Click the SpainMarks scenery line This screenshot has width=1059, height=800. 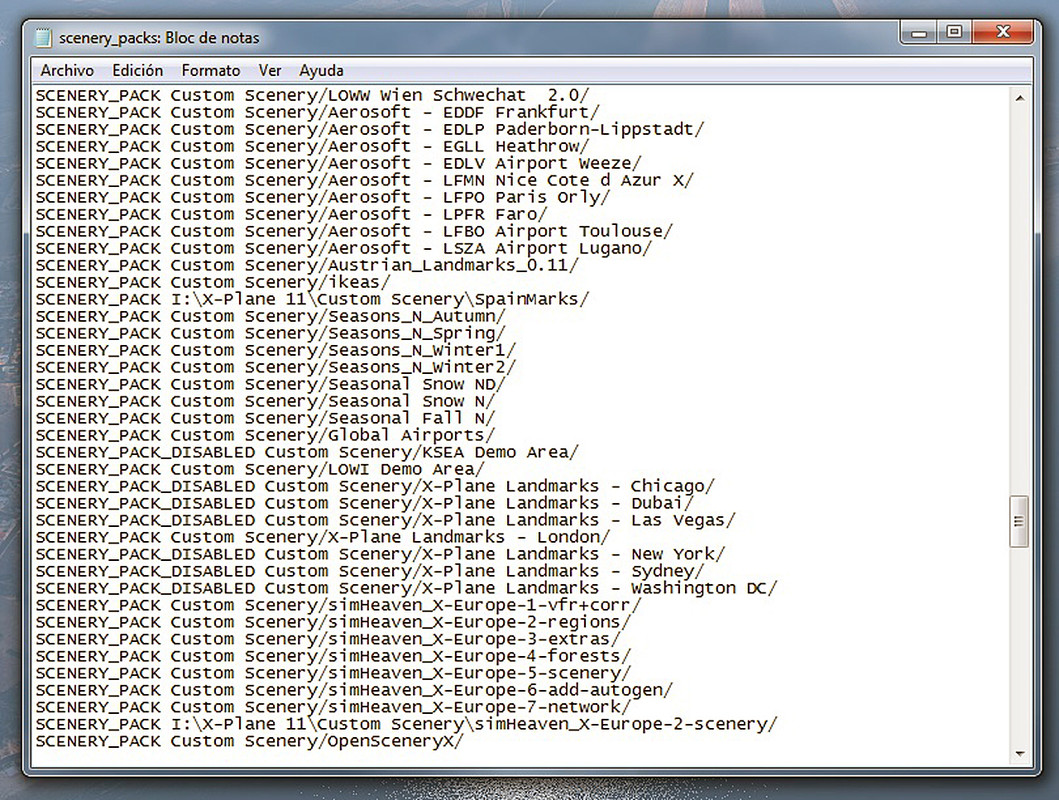[313, 299]
